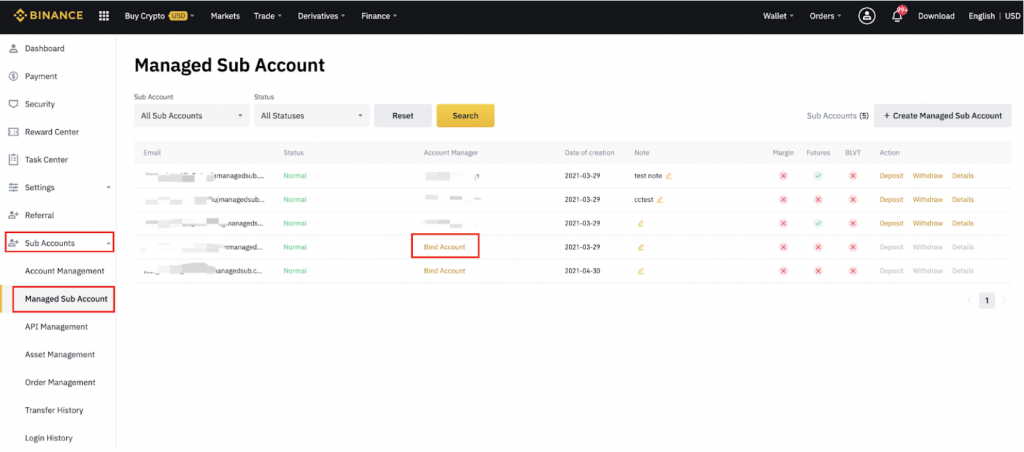Click the Reset button
The height and width of the screenshot is (452, 1024).
tap(403, 116)
